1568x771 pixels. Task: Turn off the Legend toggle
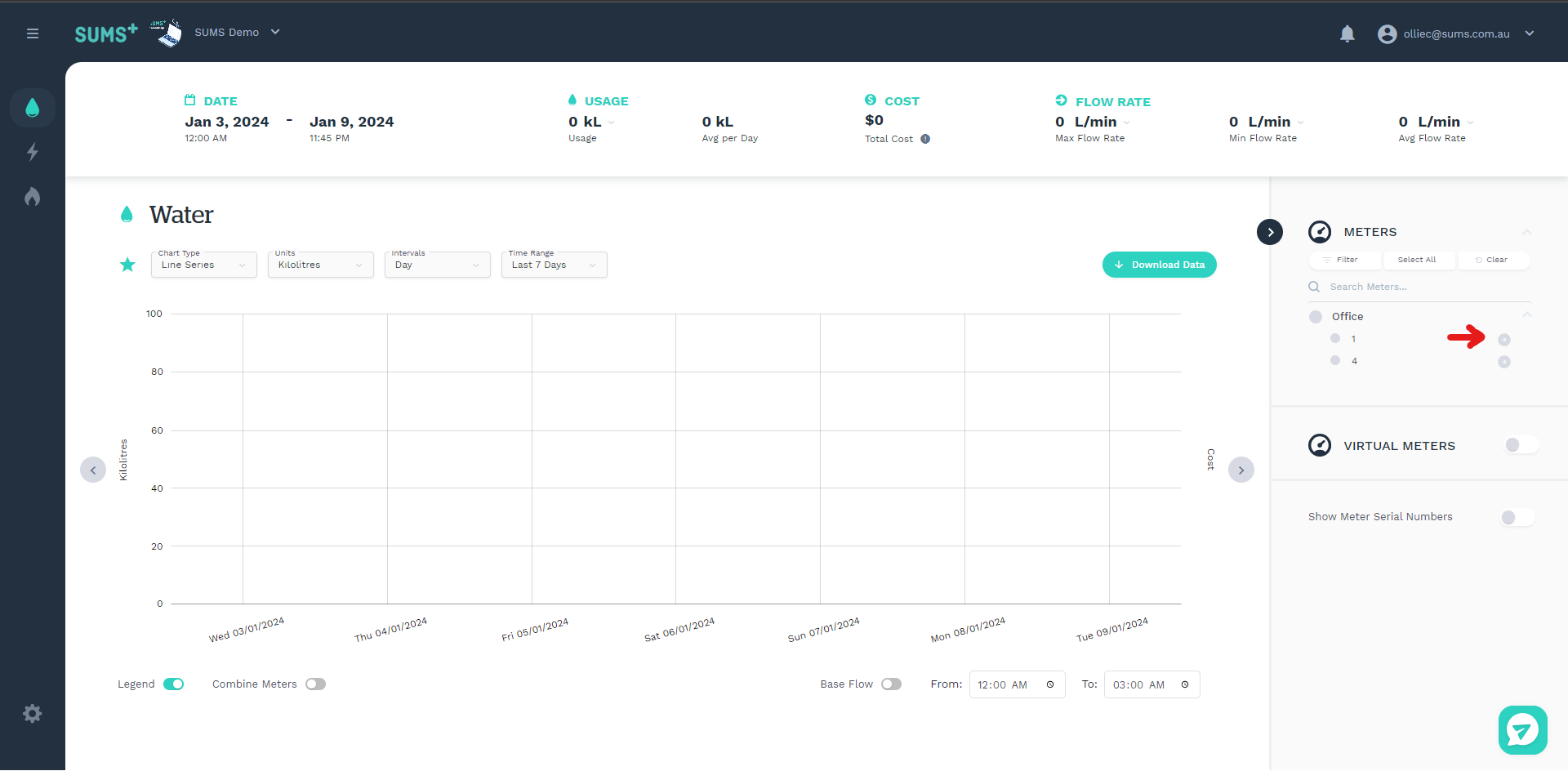tap(173, 684)
